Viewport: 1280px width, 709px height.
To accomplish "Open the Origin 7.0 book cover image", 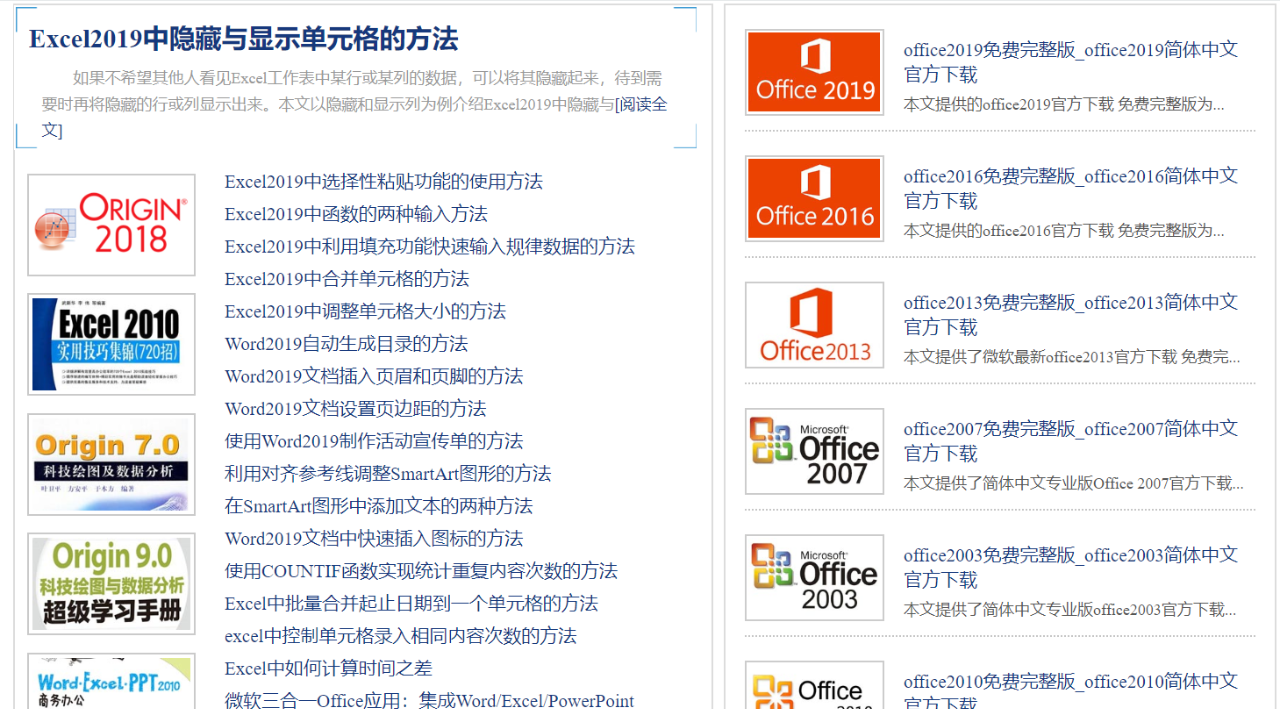I will pos(111,464).
